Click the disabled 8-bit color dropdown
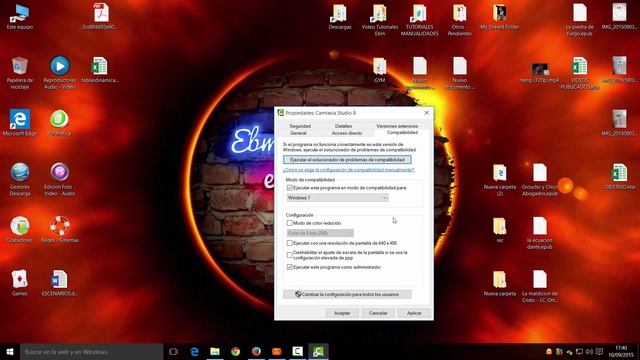The height and width of the screenshot is (360, 640). click(320, 233)
